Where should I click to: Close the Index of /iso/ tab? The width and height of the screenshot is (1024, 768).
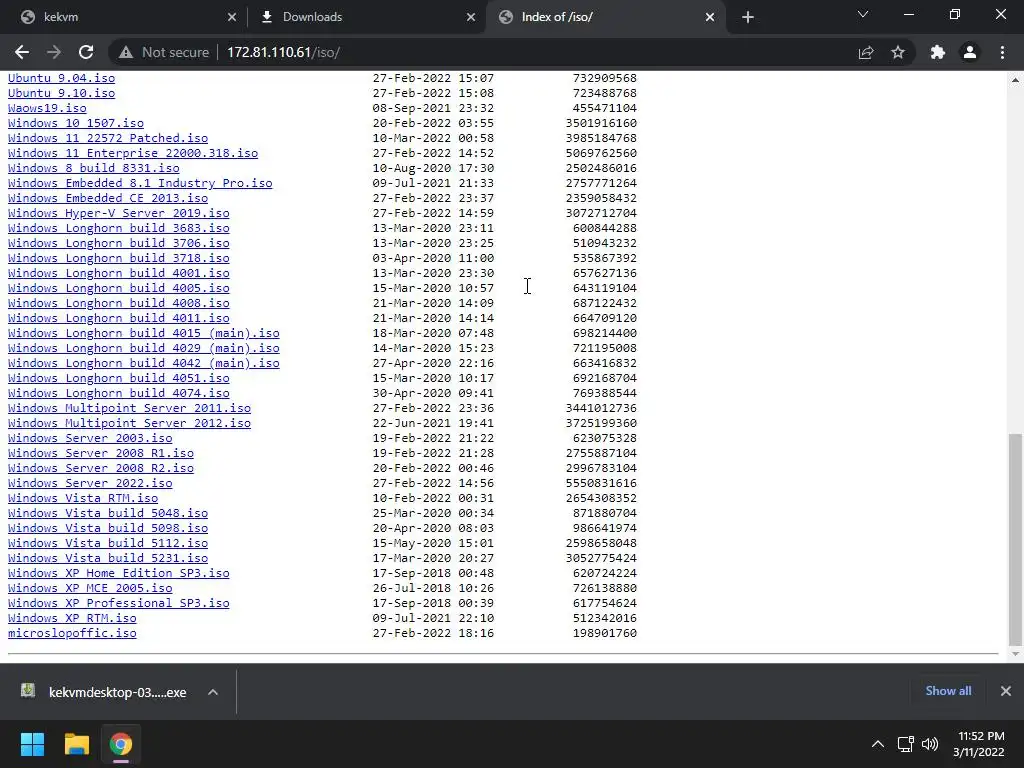[x=710, y=17]
